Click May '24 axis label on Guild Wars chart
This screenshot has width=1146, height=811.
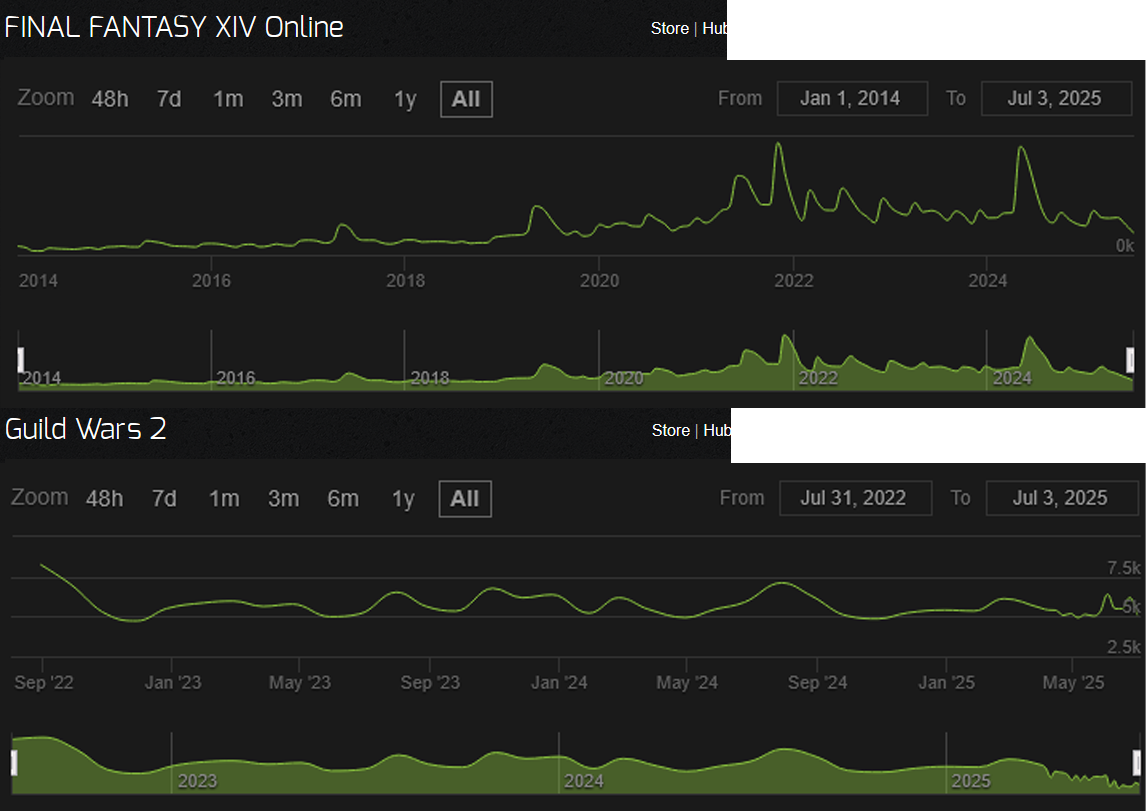[x=687, y=682]
